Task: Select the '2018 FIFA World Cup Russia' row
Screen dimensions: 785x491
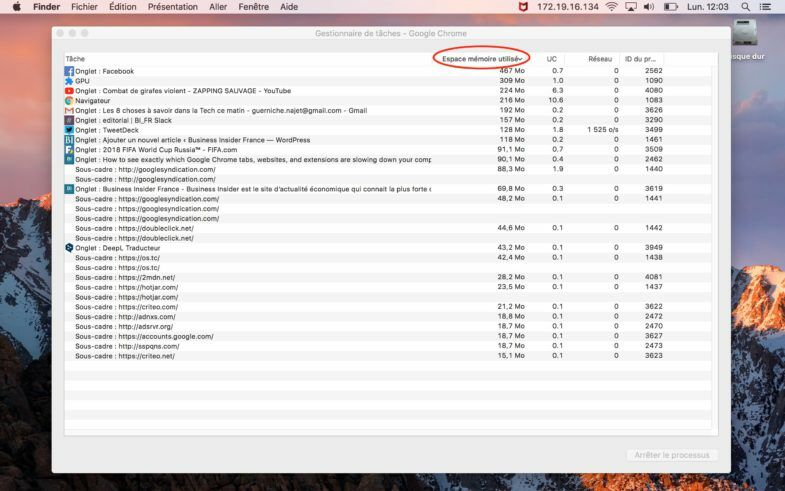Action: [x=387, y=150]
